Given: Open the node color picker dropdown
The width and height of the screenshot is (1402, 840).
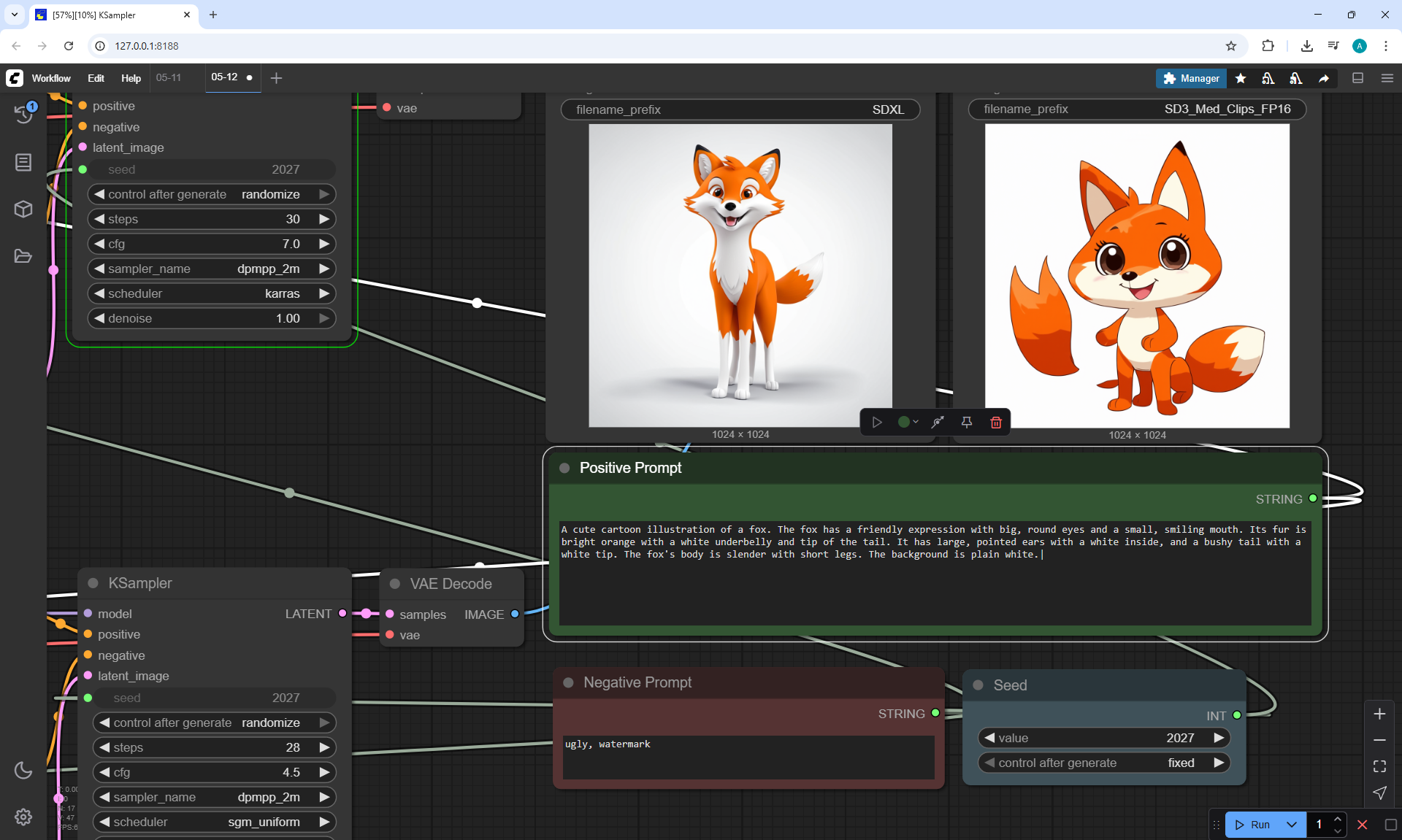Looking at the screenshot, I should point(908,423).
